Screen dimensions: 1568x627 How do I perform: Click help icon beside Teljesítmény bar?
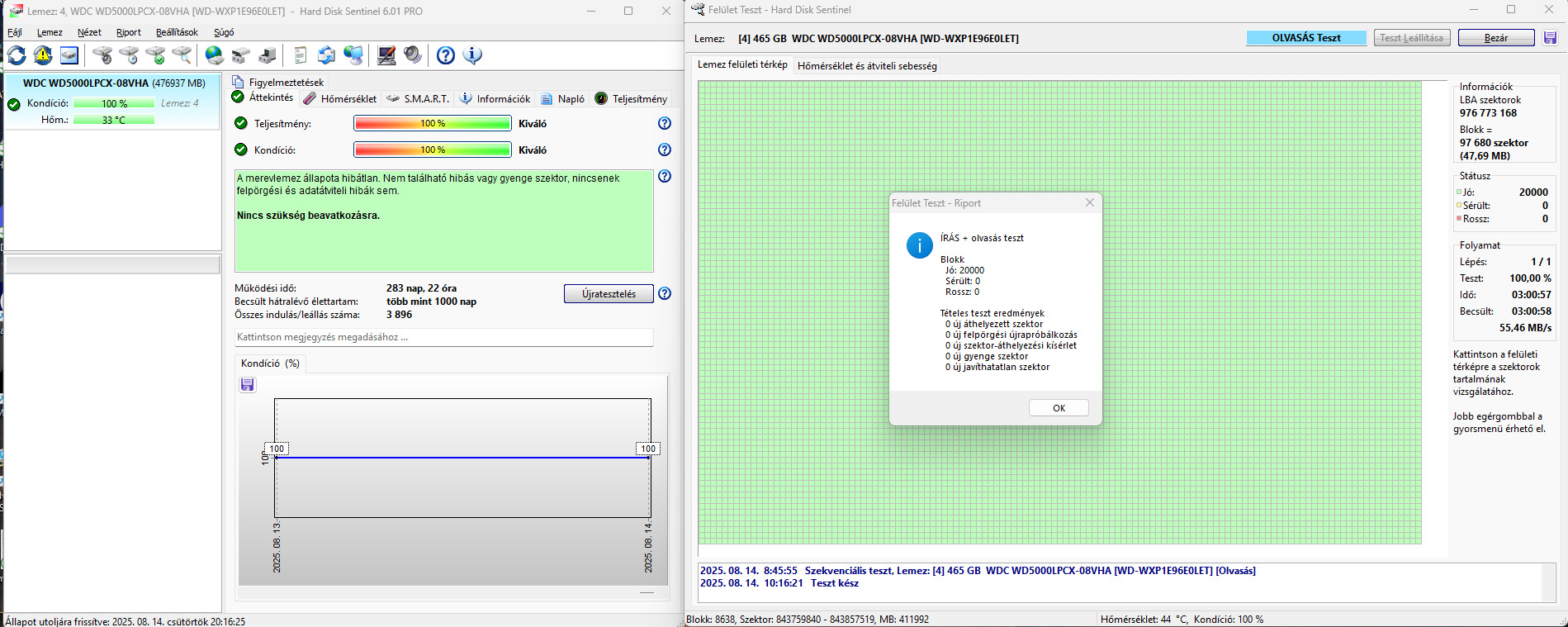665,123
